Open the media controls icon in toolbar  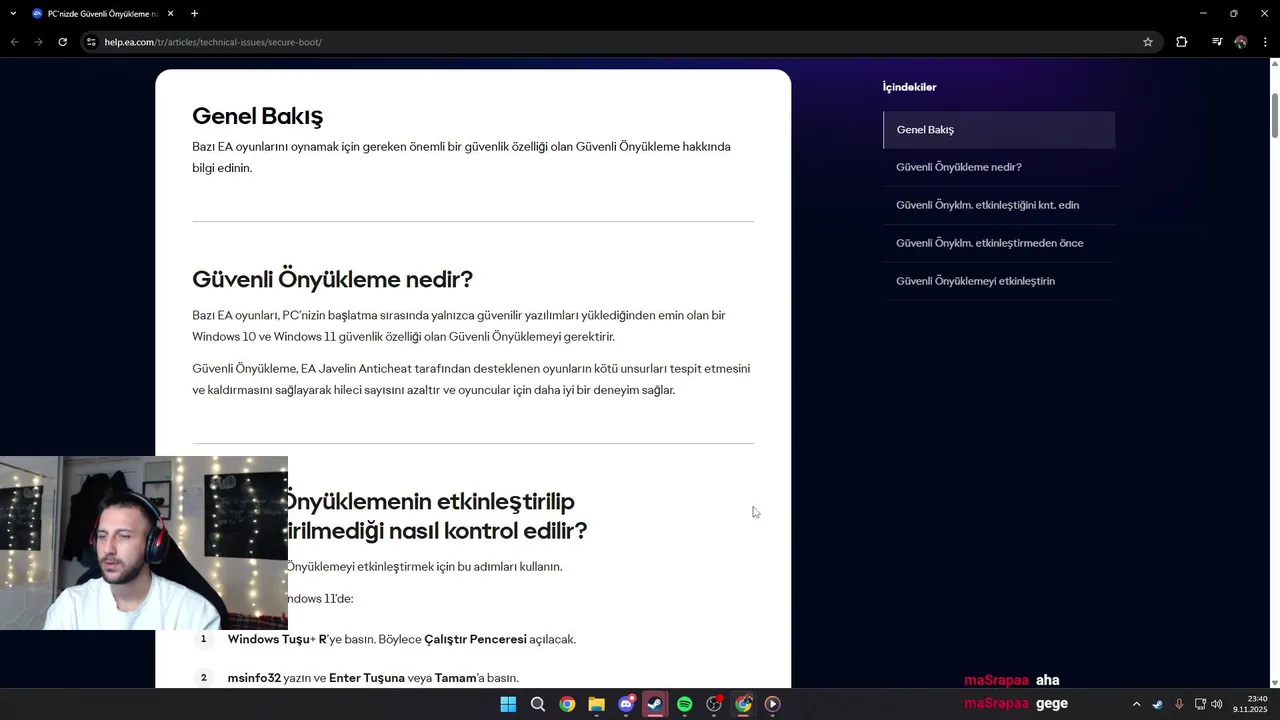click(1217, 42)
